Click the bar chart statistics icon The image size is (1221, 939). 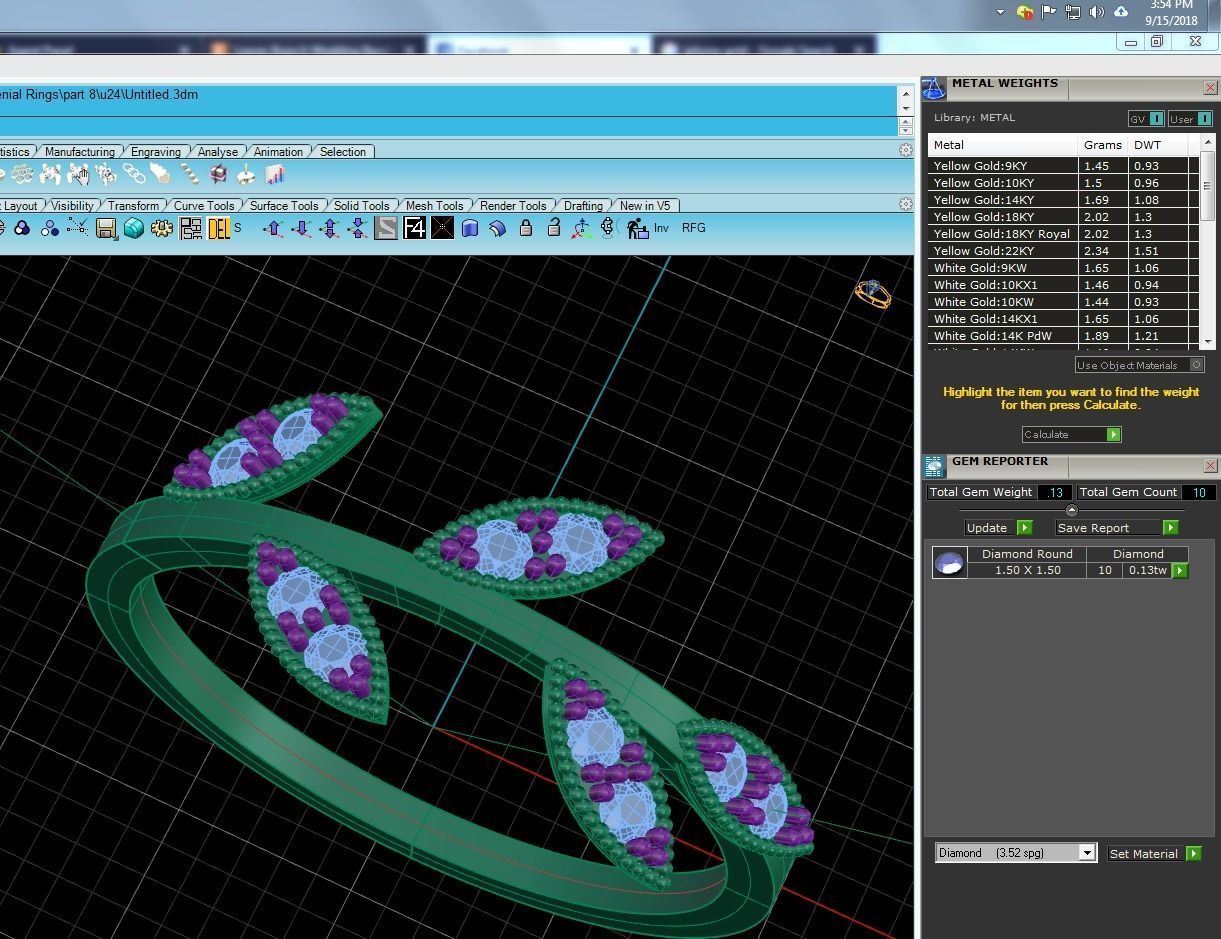[274, 175]
